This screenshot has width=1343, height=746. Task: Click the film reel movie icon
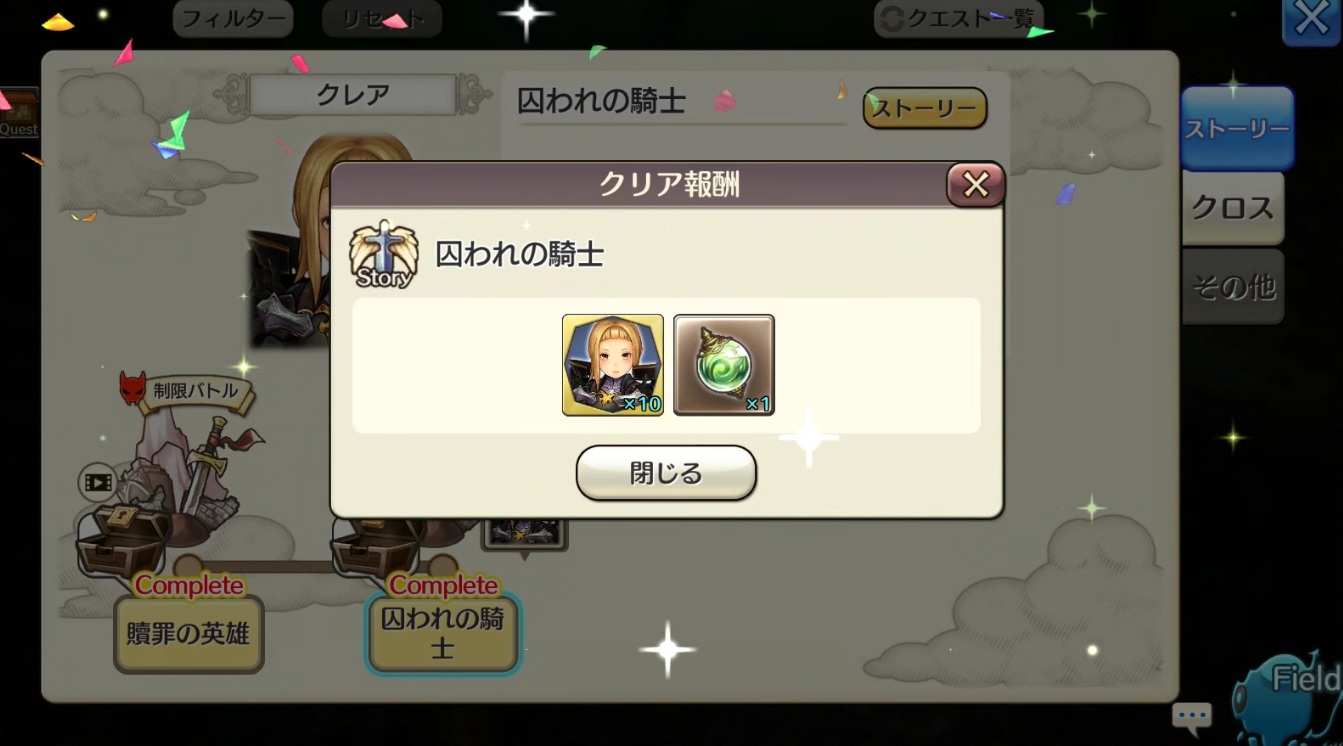(97, 484)
